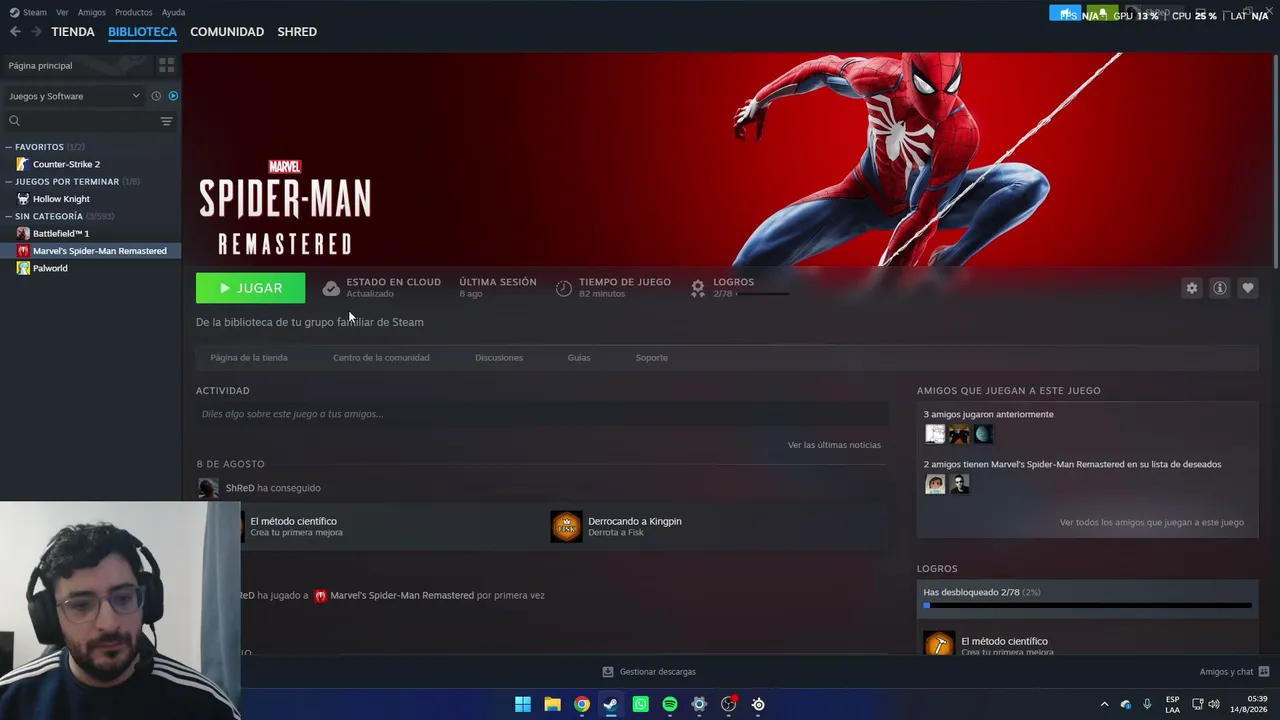This screenshot has width=1280, height=720.
Task: Add game to favorites heart icon
Action: point(1247,288)
